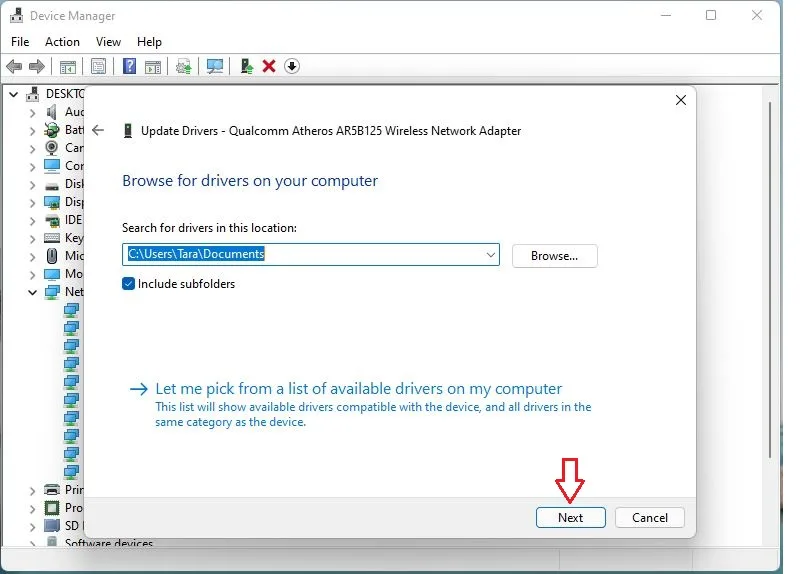
Task: Open the driver location dropdown arrow
Action: tap(490, 255)
